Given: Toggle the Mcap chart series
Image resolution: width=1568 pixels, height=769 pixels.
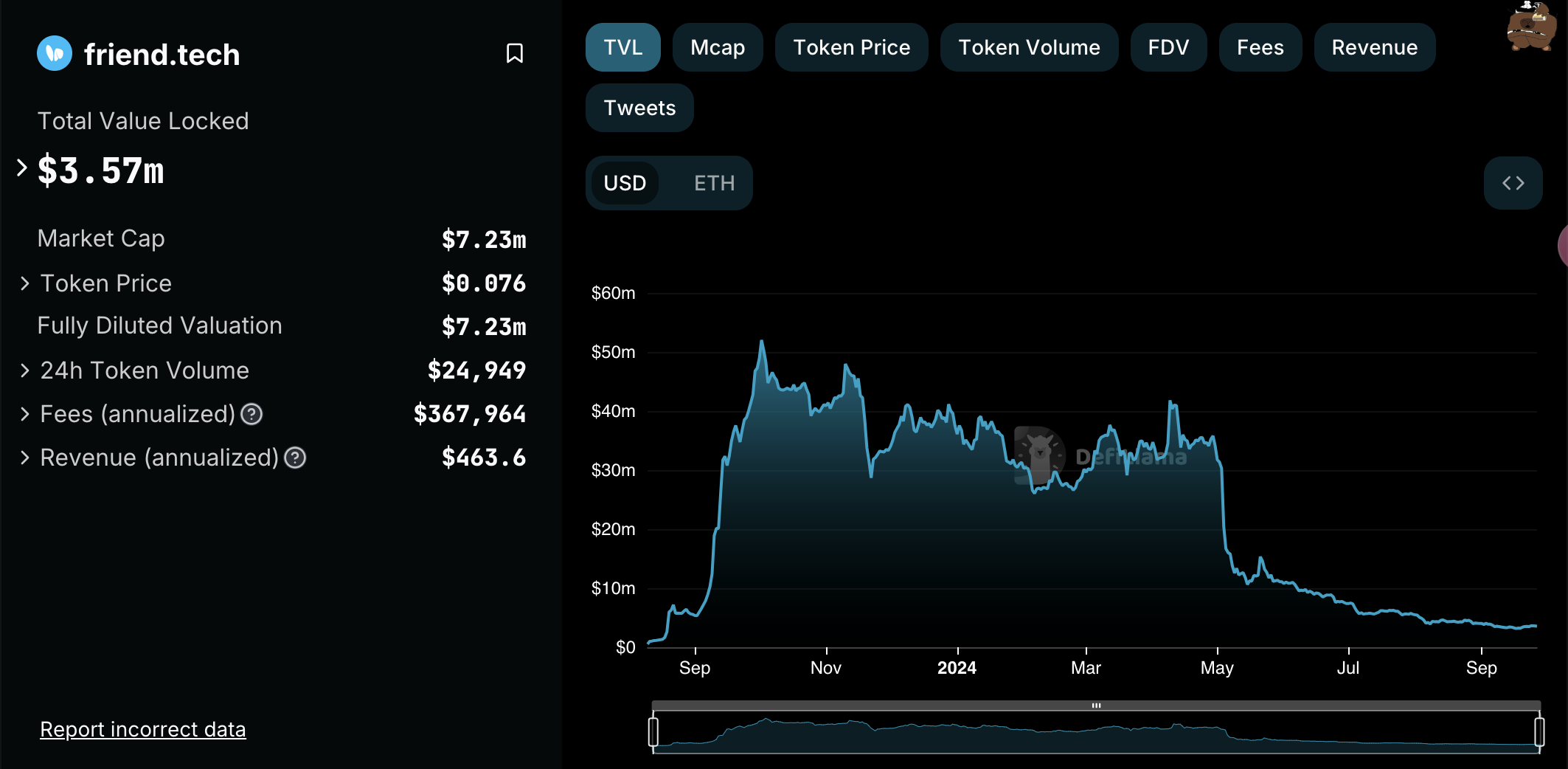Looking at the screenshot, I should [718, 47].
